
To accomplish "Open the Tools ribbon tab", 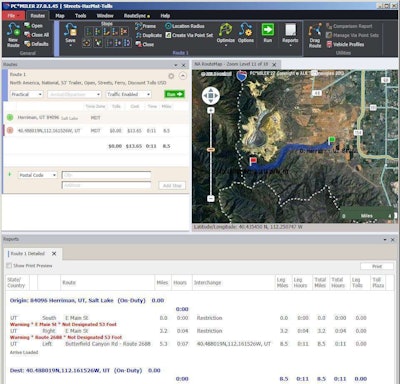I will pos(81,16).
